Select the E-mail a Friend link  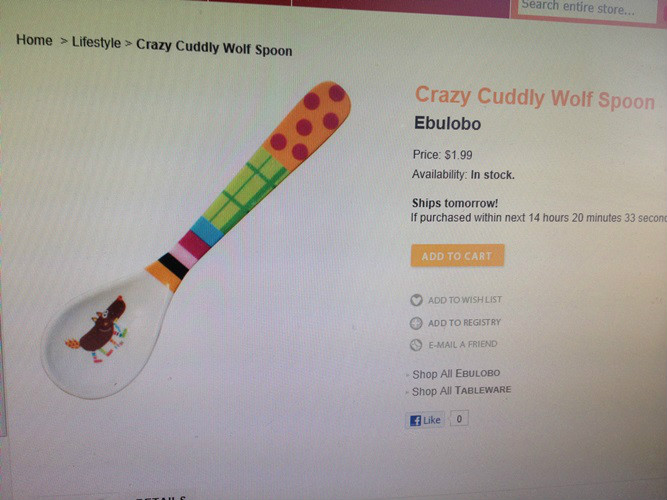[x=462, y=344]
